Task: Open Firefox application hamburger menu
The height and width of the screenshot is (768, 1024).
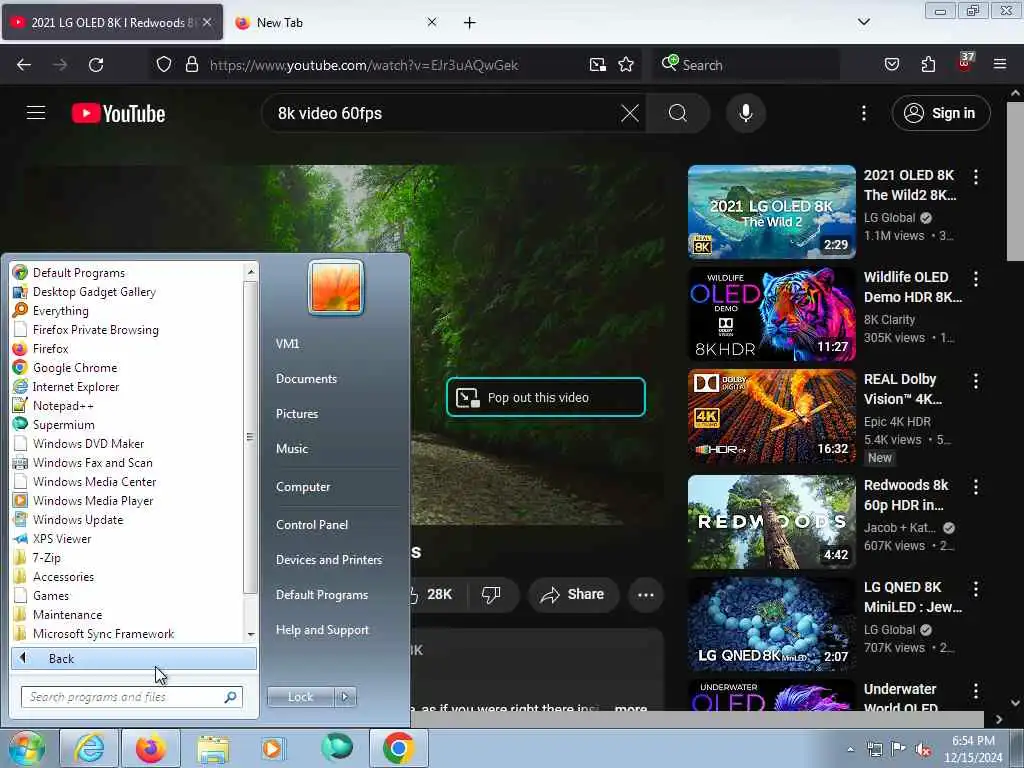Action: pyautogui.click(x=999, y=65)
